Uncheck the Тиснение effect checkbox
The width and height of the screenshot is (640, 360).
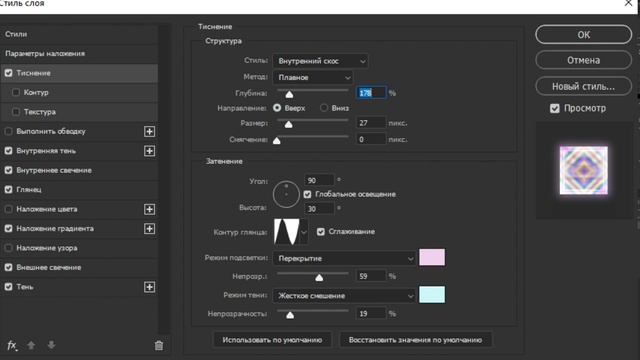click(x=9, y=73)
